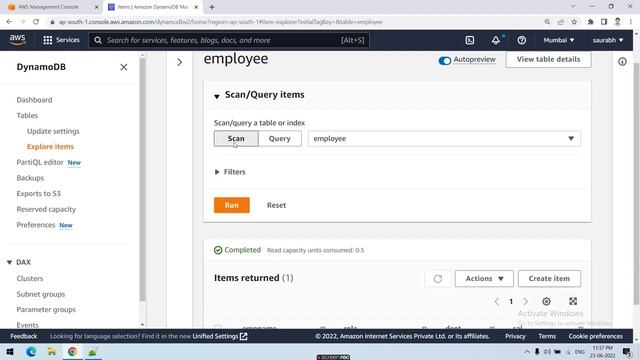Open the Mumbai region dropdown
The height and width of the screenshot is (360, 640).
coord(558,40)
